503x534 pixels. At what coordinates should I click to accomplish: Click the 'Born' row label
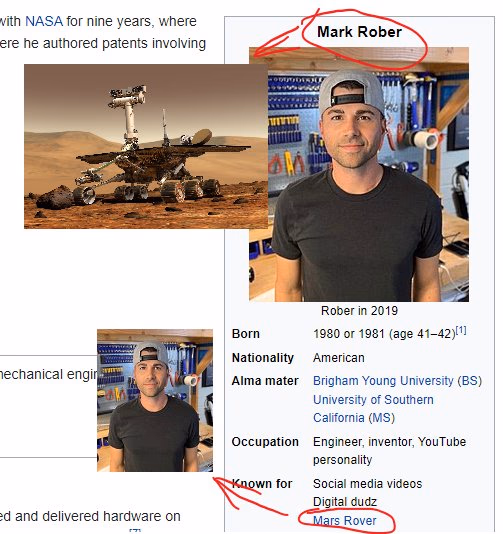(246, 334)
